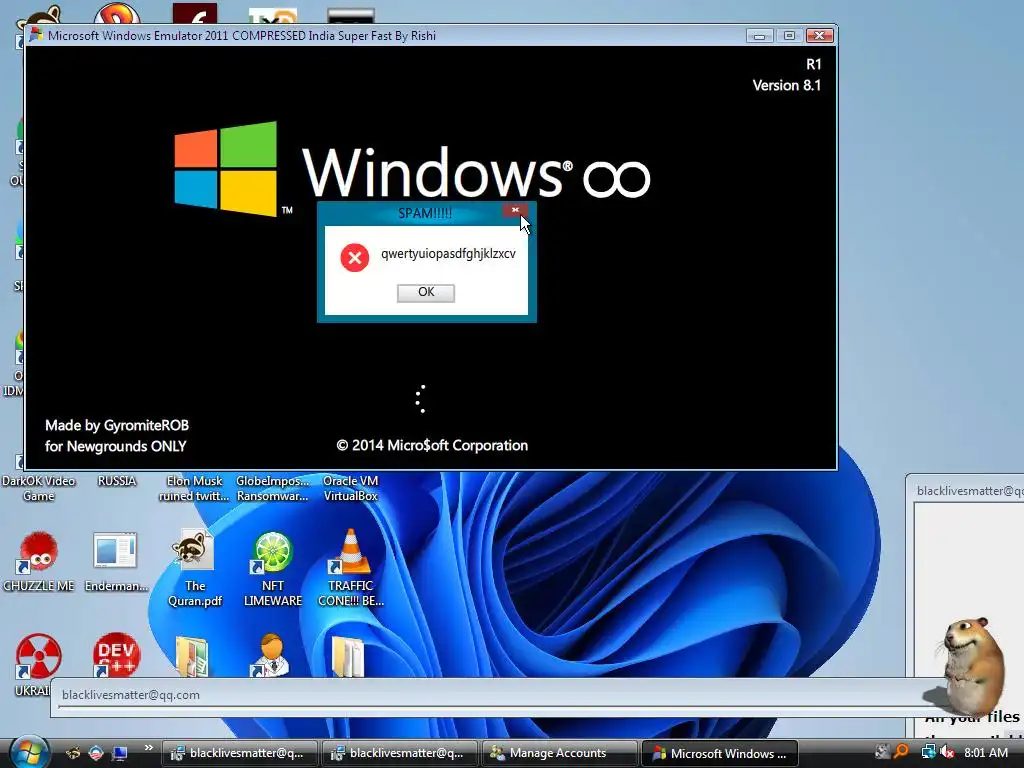
Task: Launch the DEV C++ desktop shortcut
Action: [116, 654]
